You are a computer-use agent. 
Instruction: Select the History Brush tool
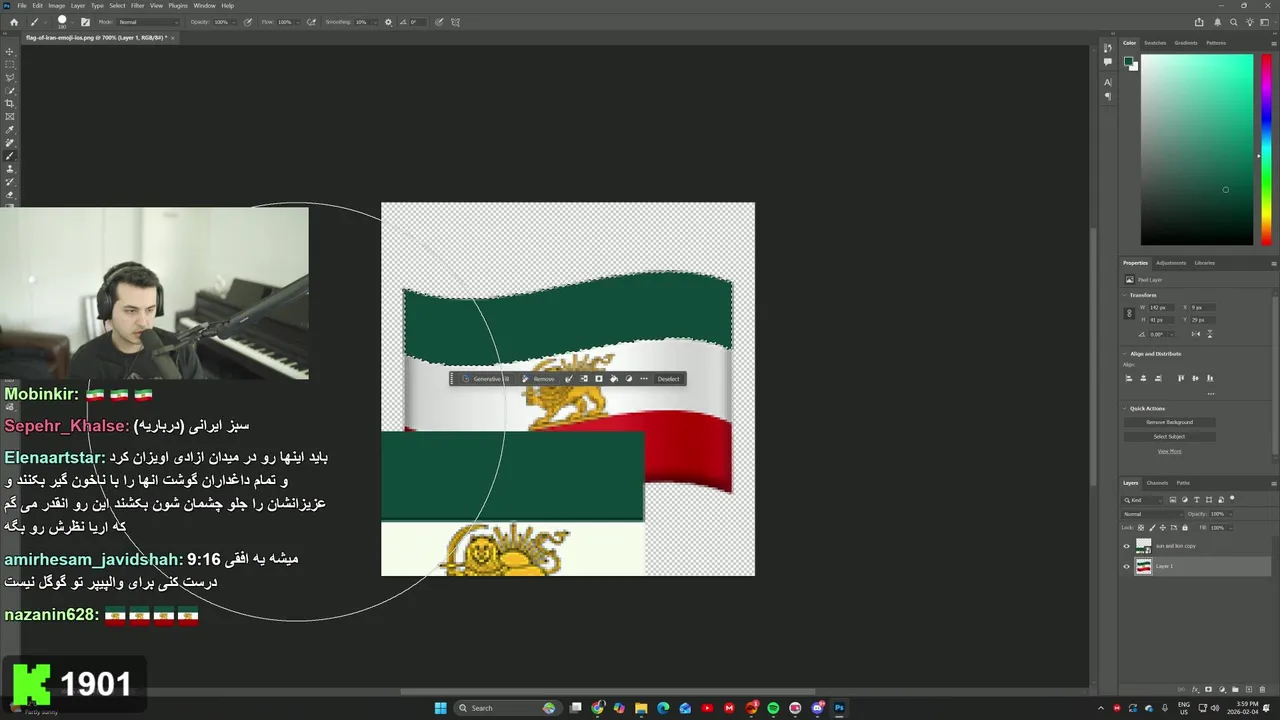tap(10, 182)
